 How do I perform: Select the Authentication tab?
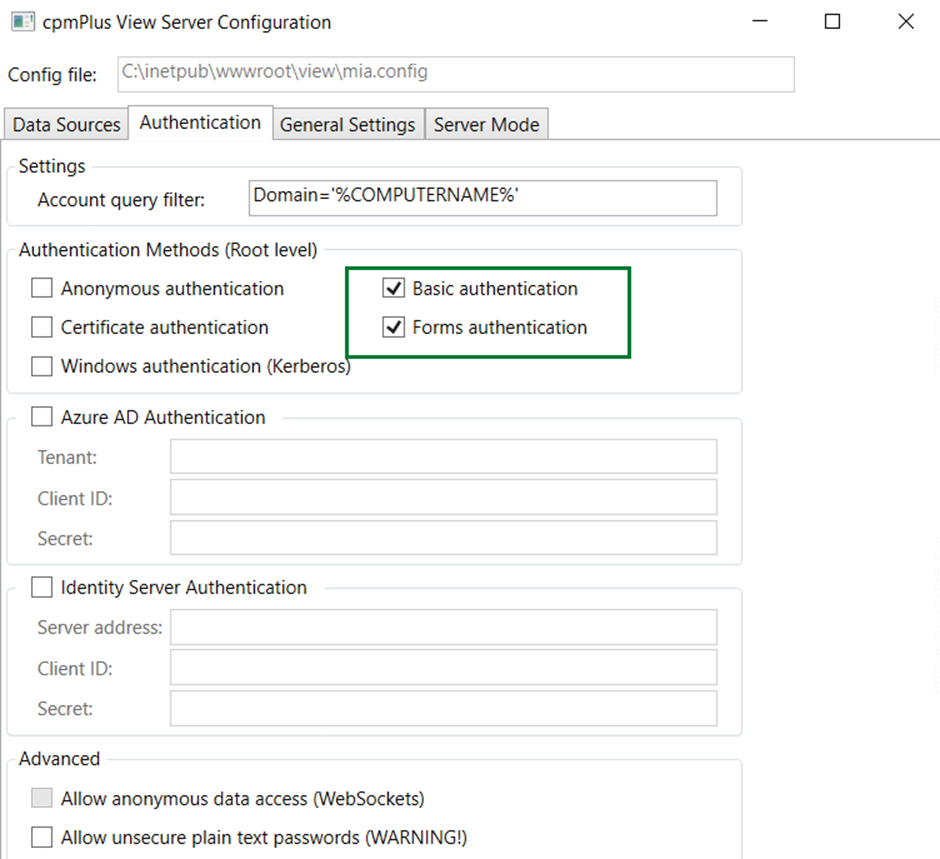pos(200,123)
